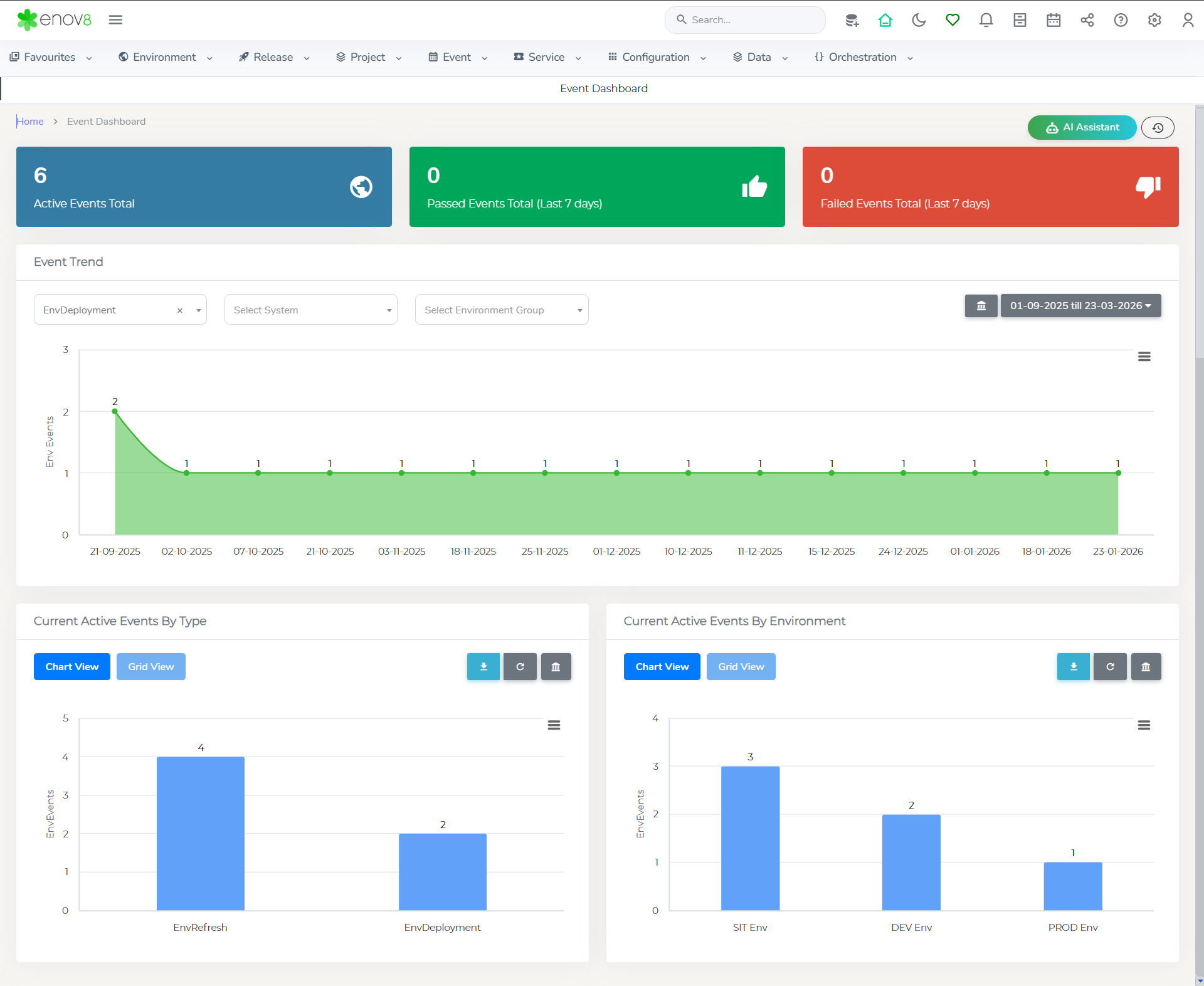
Task: Go to Home breadcrumb link
Action: (30, 122)
